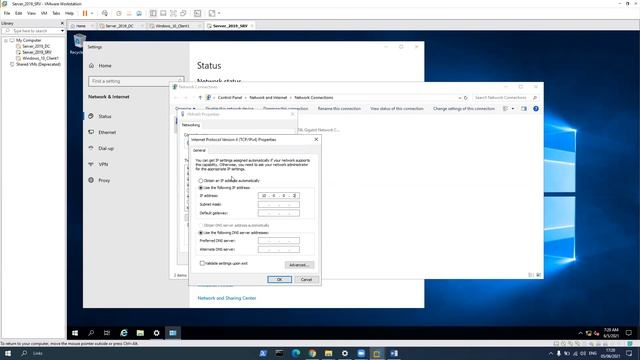
Task: Click Change settings of this connection
Action: (x=464, y=109)
